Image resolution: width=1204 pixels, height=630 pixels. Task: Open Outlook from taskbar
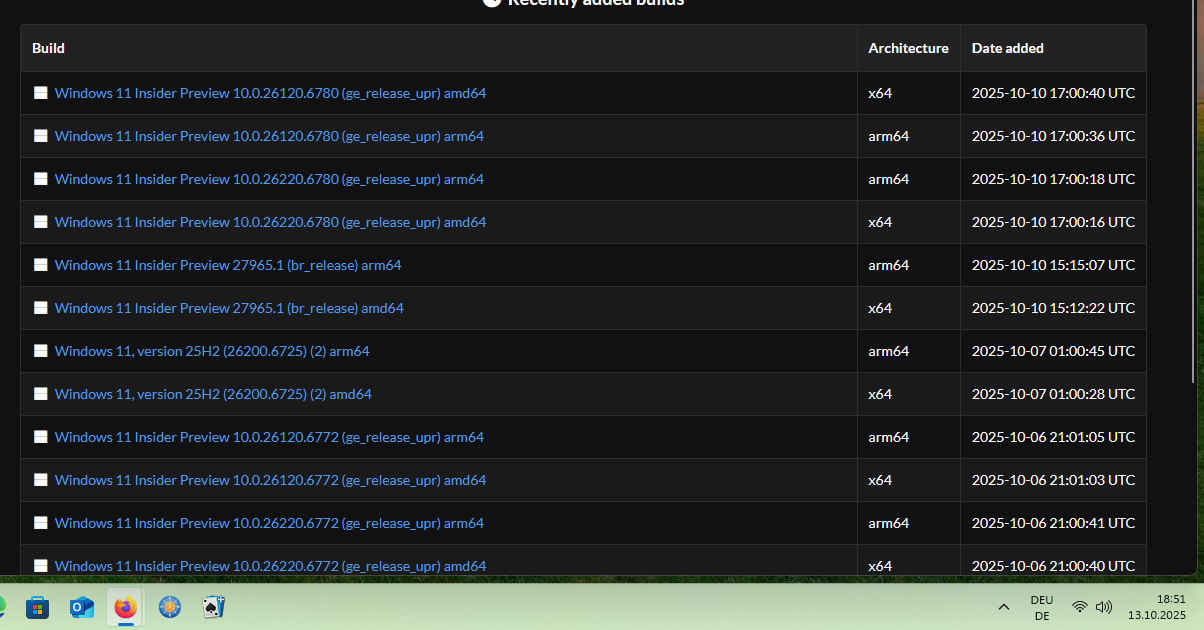coord(81,607)
